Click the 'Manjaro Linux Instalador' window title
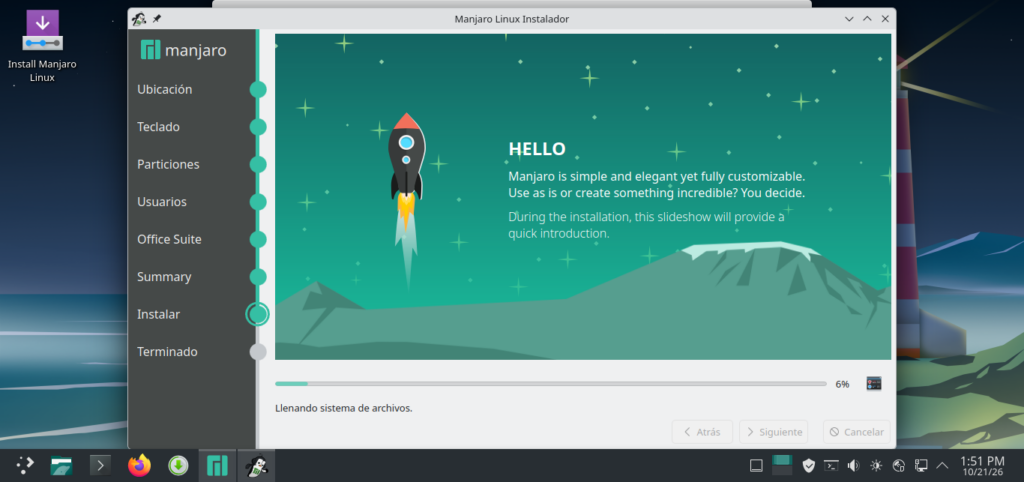This screenshot has width=1024, height=482. [511, 19]
